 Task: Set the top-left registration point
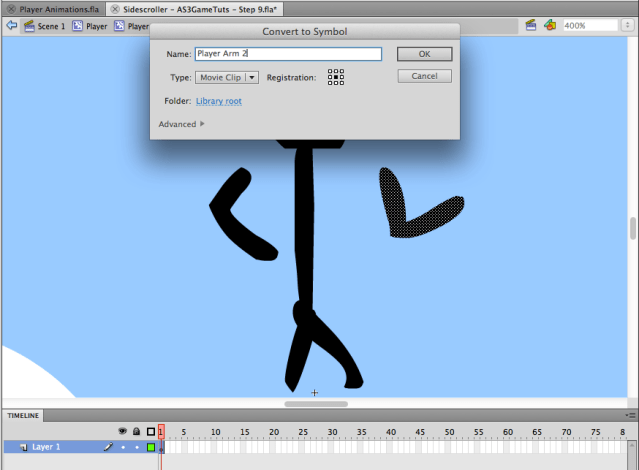coord(330,71)
